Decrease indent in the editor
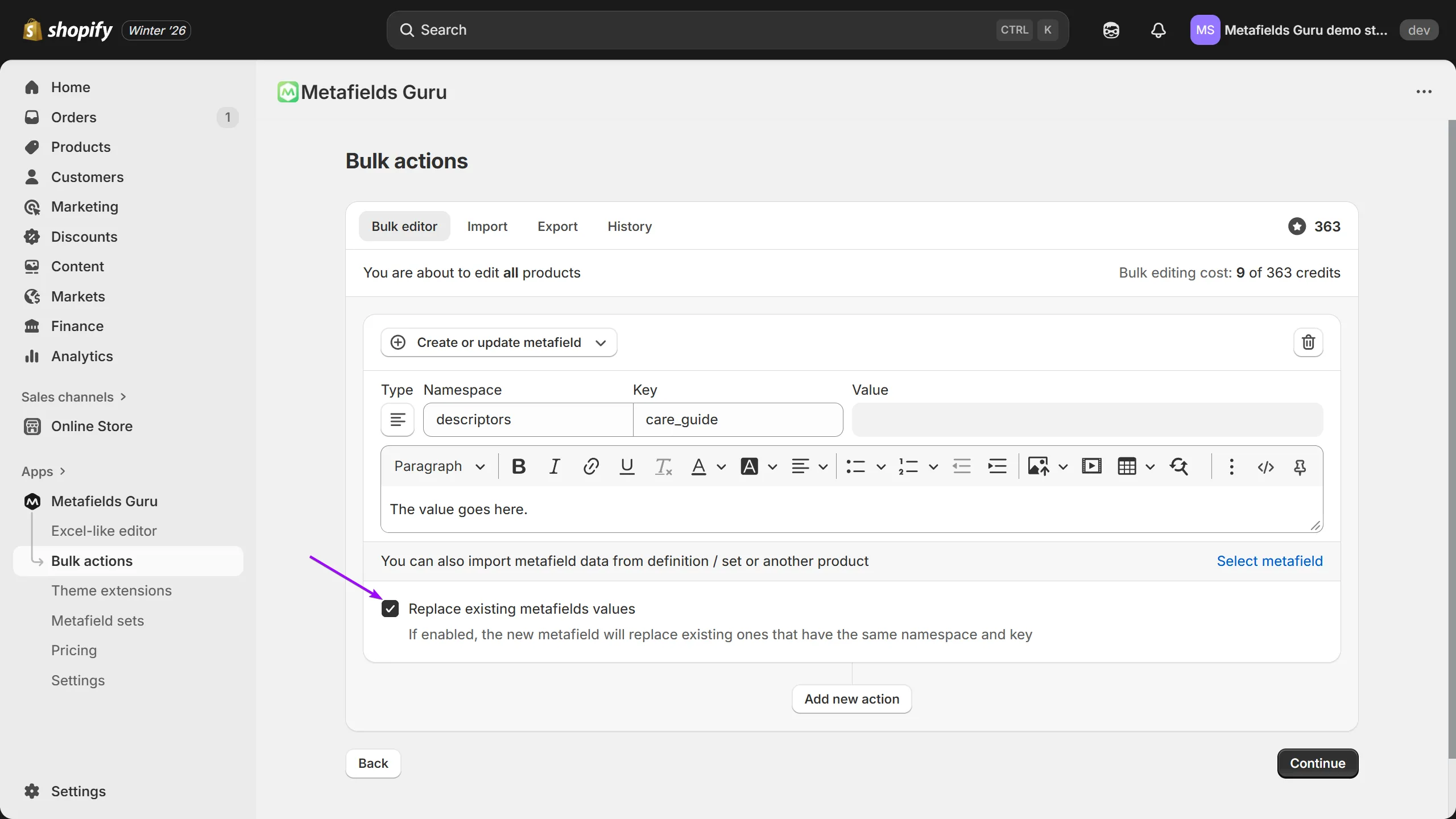Image resolution: width=1456 pixels, height=819 pixels. (x=962, y=466)
